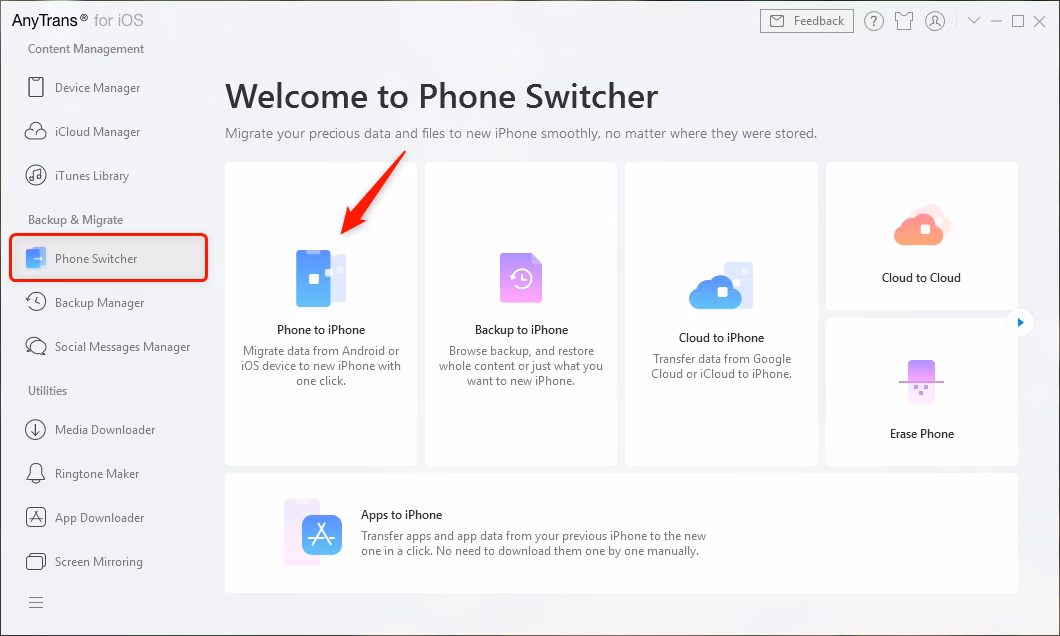Click the help question mark icon
This screenshot has height=636, width=1060.
(x=873, y=20)
